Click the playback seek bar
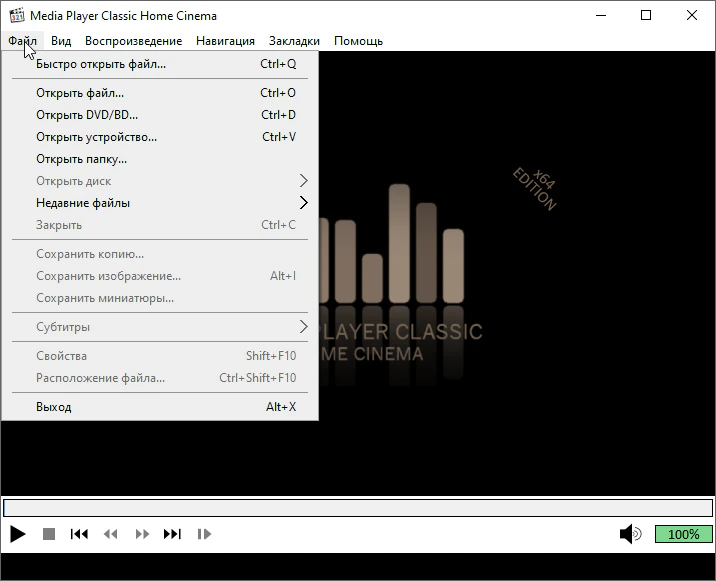The width and height of the screenshot is (716, 581). coord(357,508)
